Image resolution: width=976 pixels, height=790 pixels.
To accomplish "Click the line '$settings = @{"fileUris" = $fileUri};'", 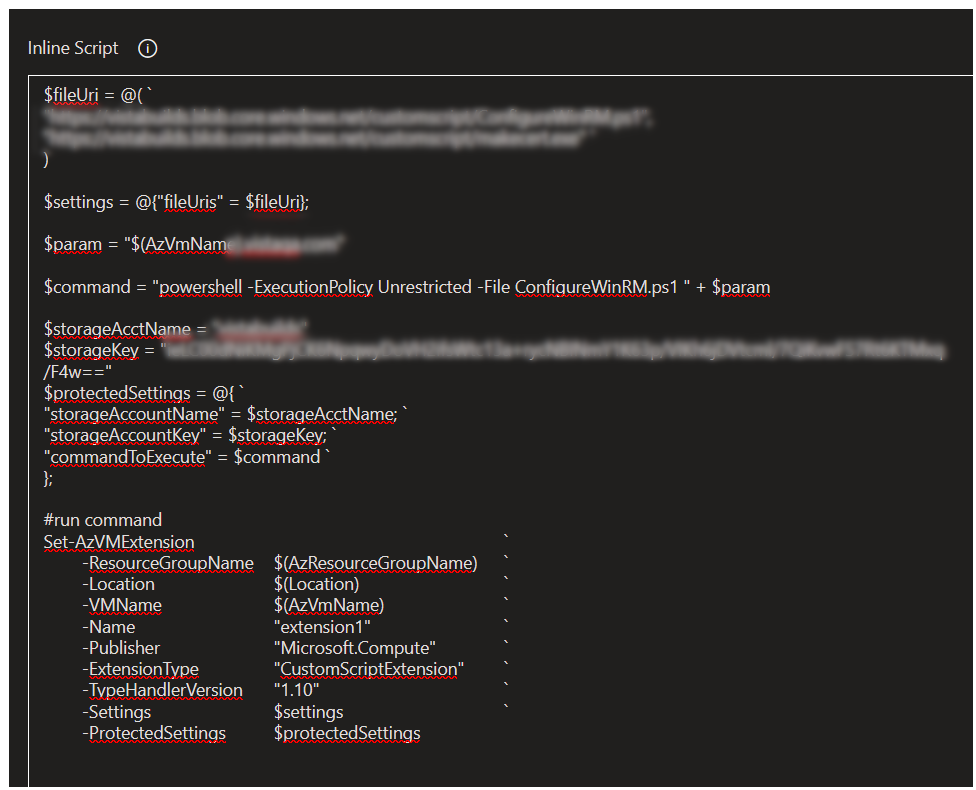I will 176,202.
